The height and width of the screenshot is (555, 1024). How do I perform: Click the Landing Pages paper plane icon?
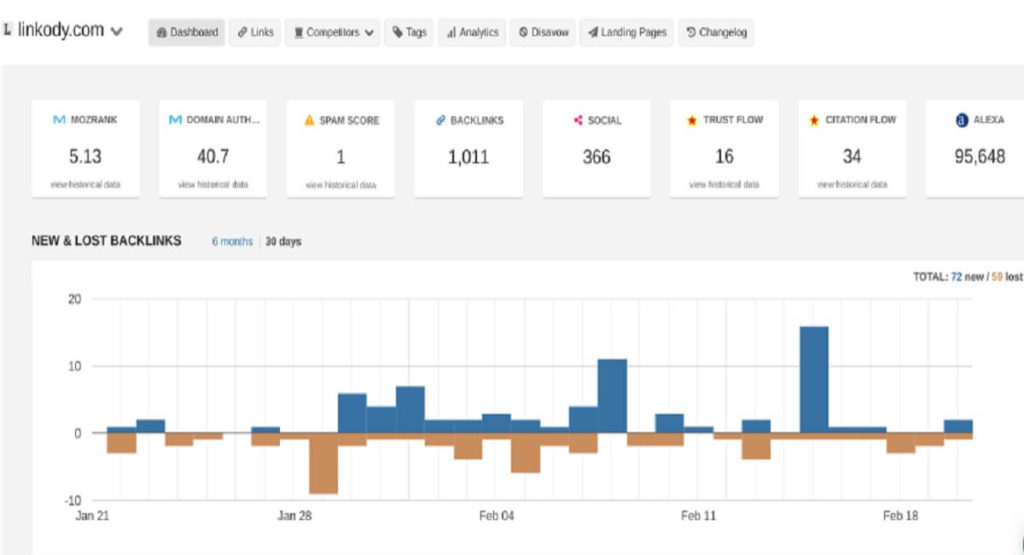click(x=593, y=32)
